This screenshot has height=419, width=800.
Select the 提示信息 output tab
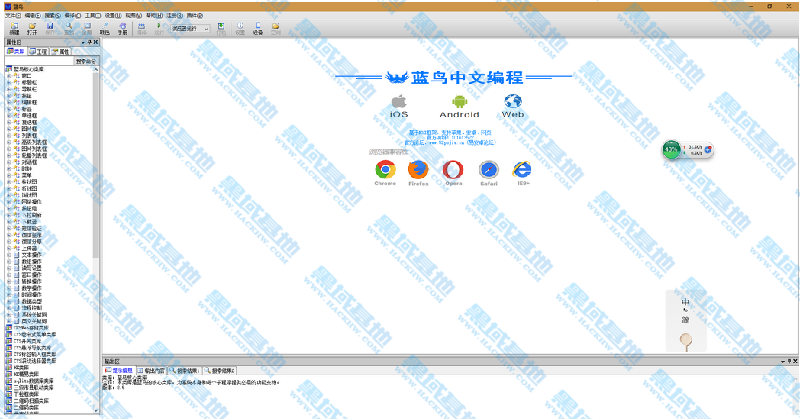coord(119,371)
